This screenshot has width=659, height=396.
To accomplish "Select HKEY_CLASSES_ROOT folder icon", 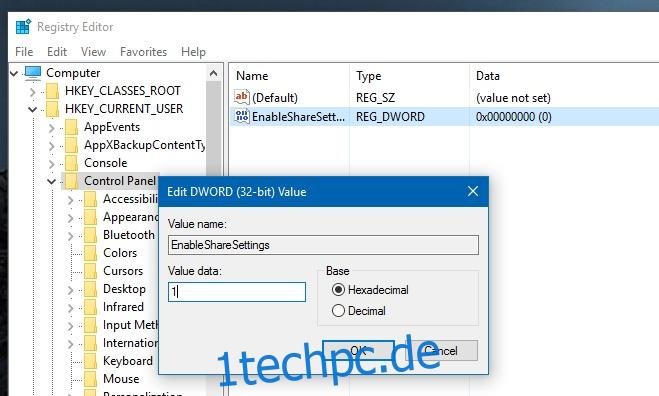I will tap(53, 91).
